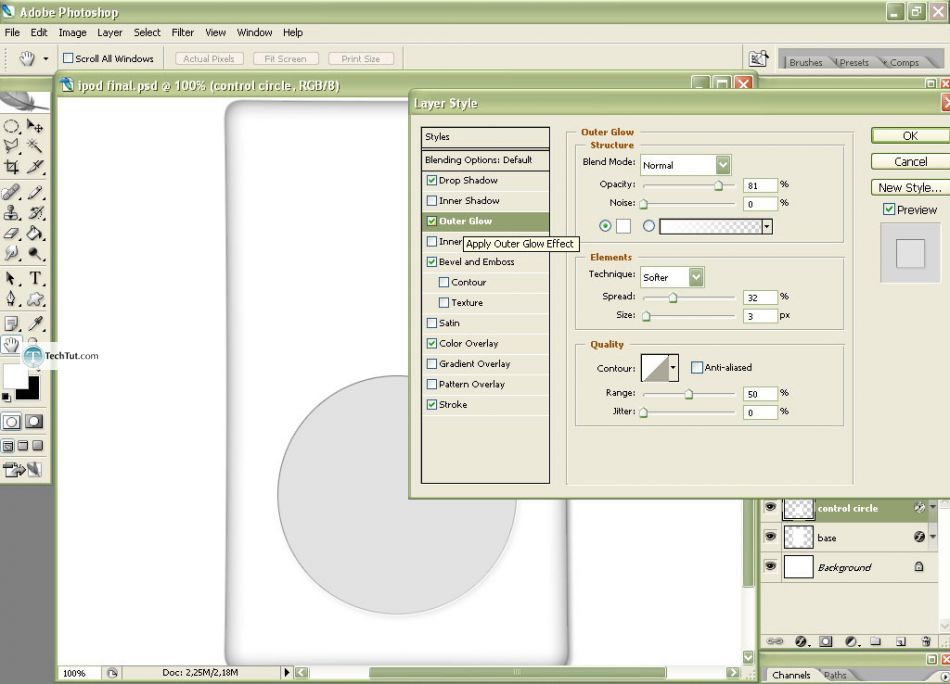Enable the Inner Shadow checkbox
The height and width of the screenshot is (684, 950).
431,201
